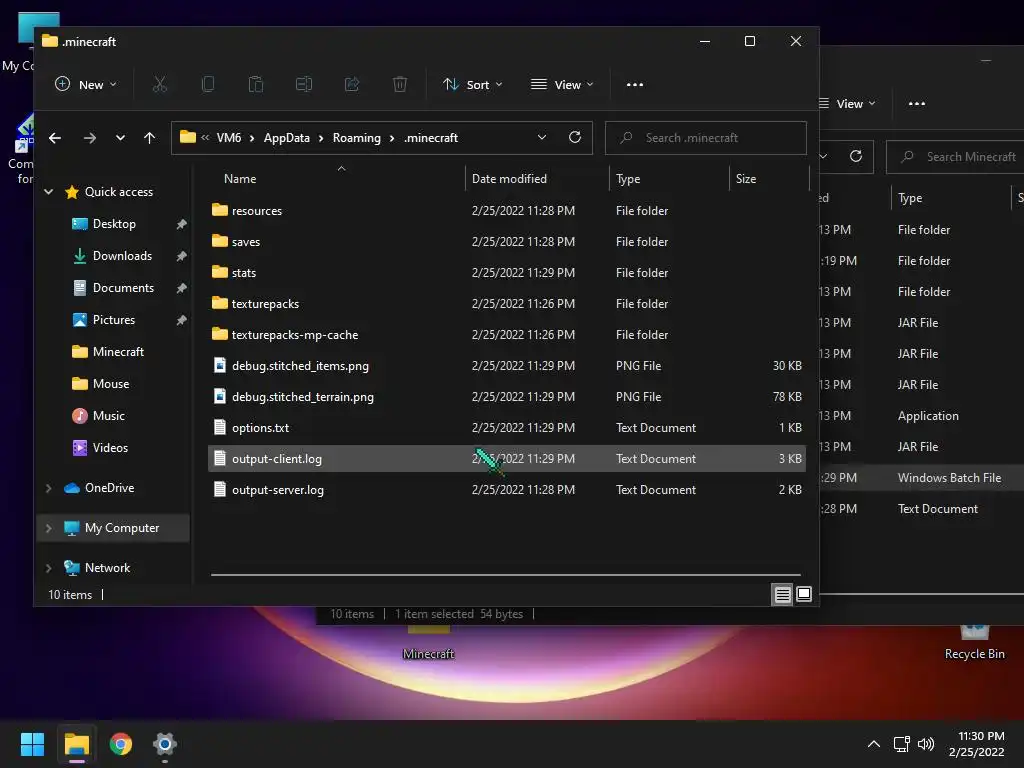The image size is (1024, 768).
Task: Click the volume speaker tray icon
Action: tap(925, 744)
